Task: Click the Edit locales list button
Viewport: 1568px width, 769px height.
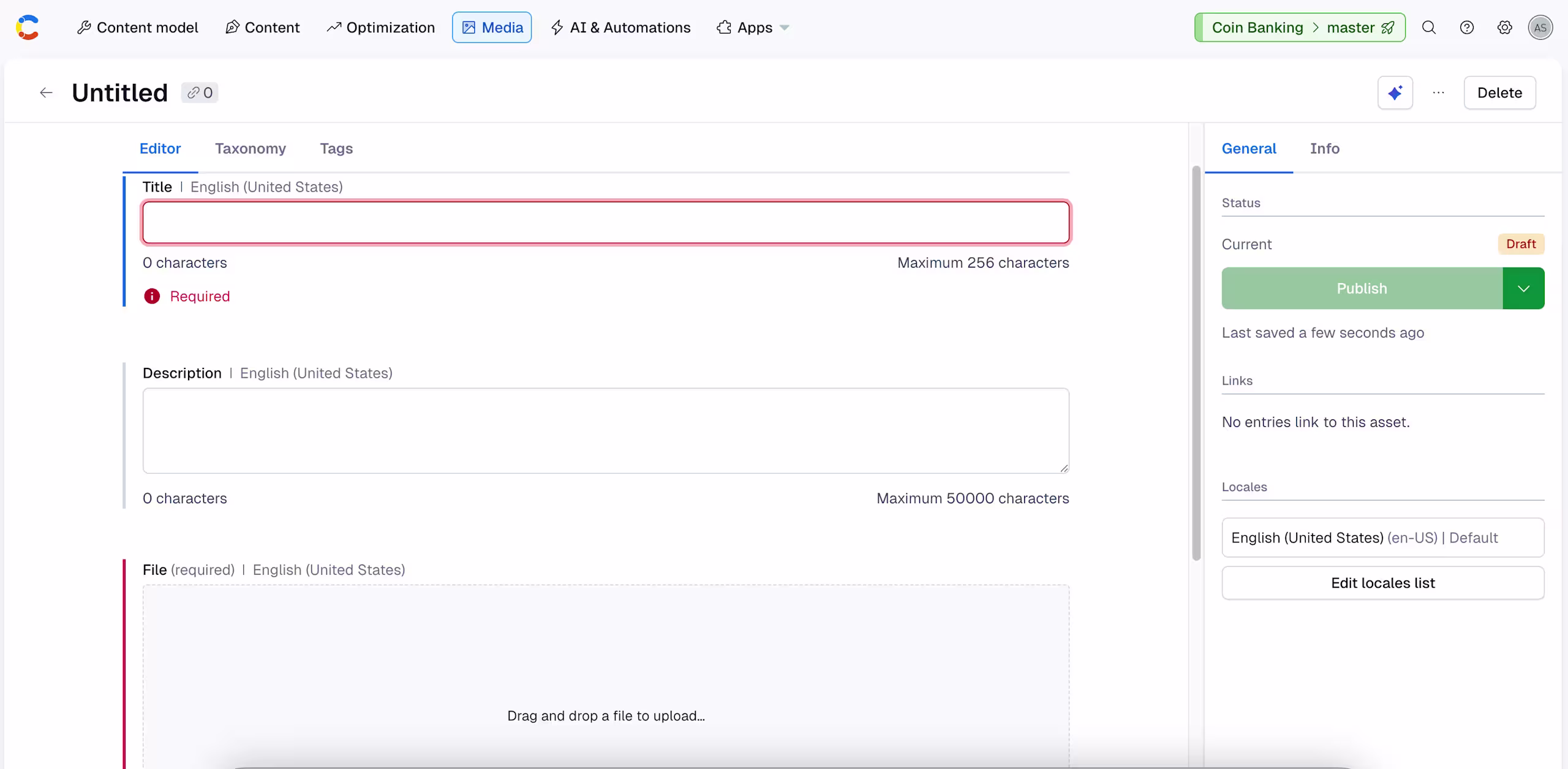Action: click(x=1383, y=583)
